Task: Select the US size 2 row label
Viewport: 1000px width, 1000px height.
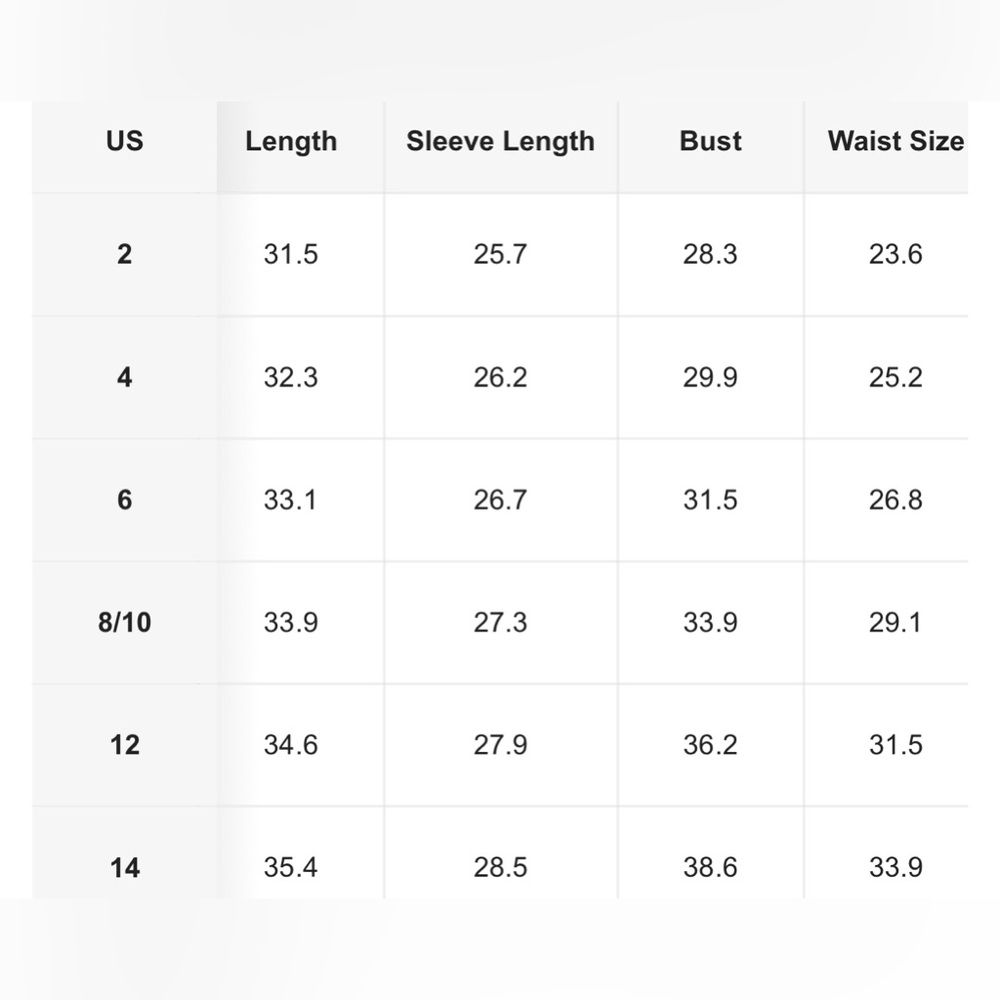Action: point(124,254)
